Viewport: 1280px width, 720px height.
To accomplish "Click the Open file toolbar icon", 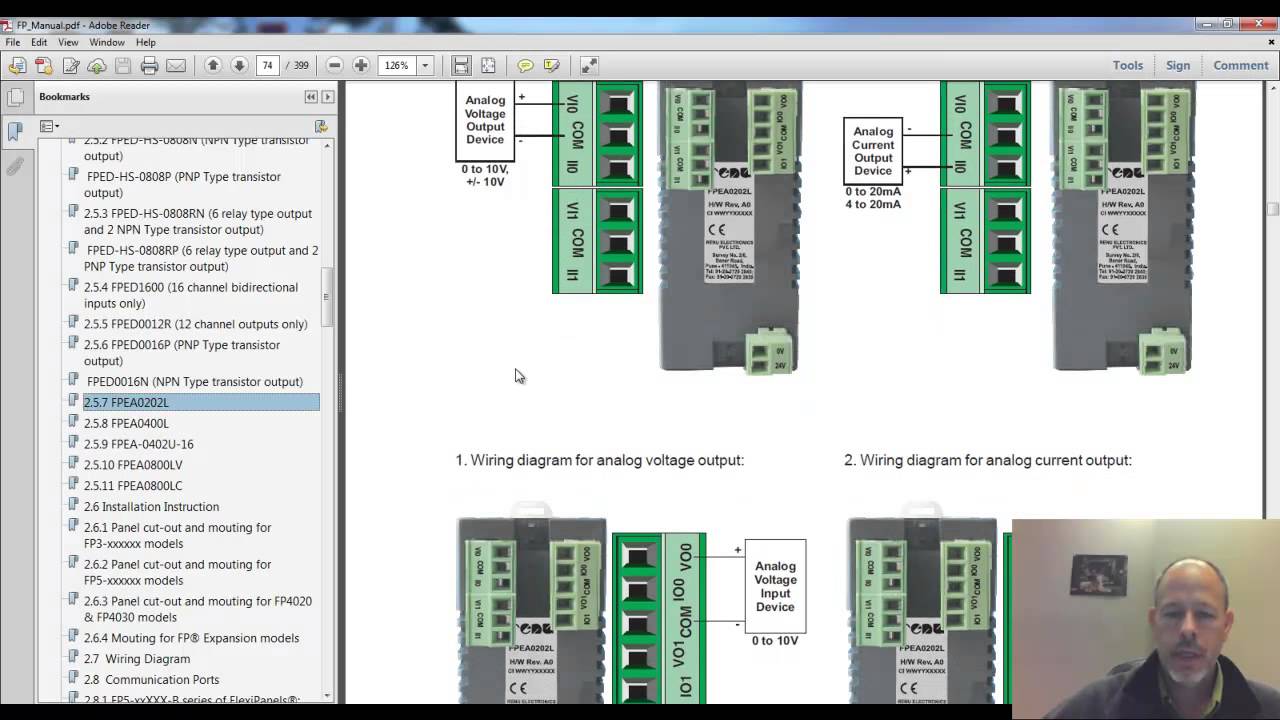I will point(17,66).
